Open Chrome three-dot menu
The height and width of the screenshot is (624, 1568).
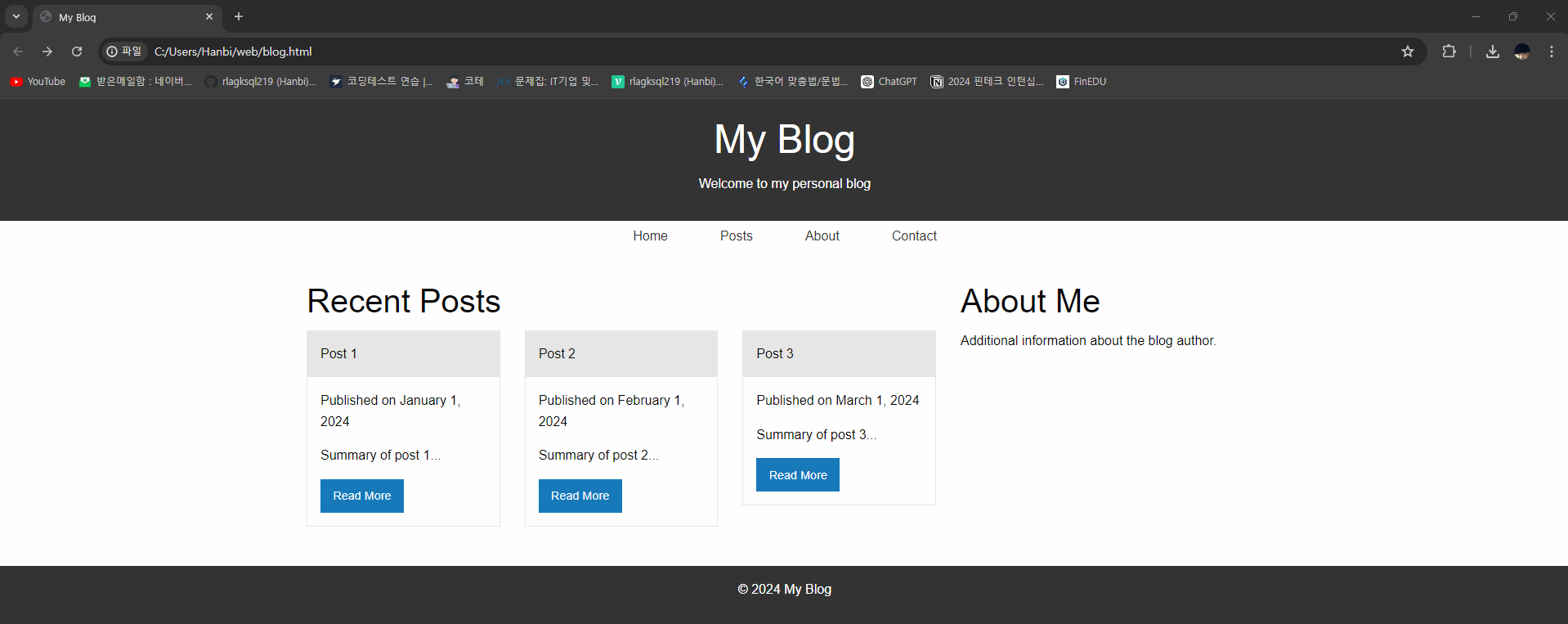pyautogui.click(x=1552, y=52)
